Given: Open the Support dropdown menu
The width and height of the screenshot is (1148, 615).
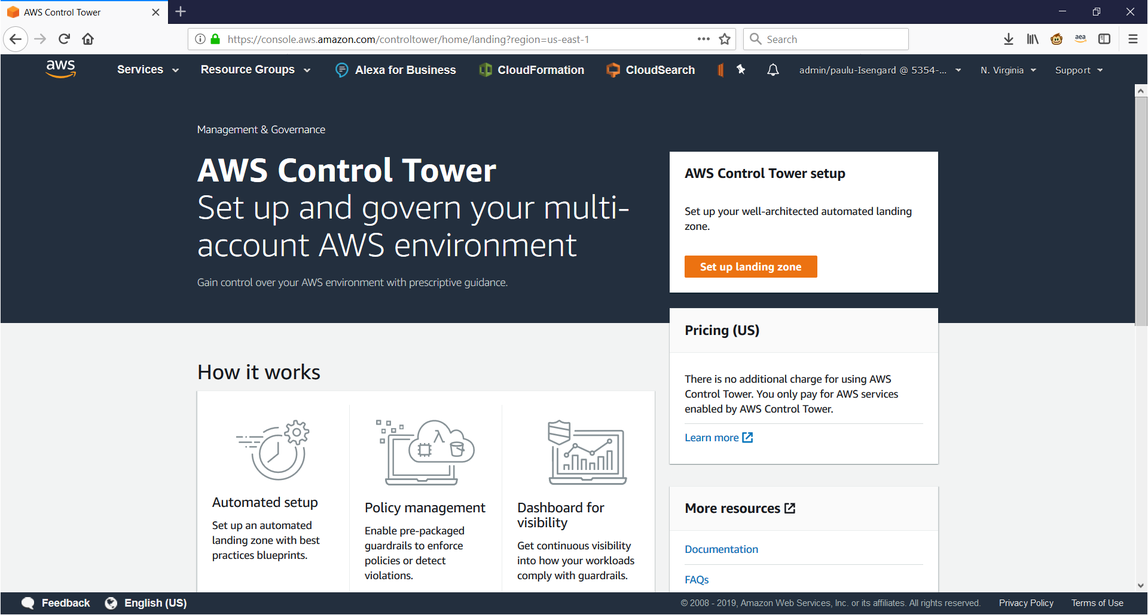Looking at the screenshot, I should (1078, 70).
